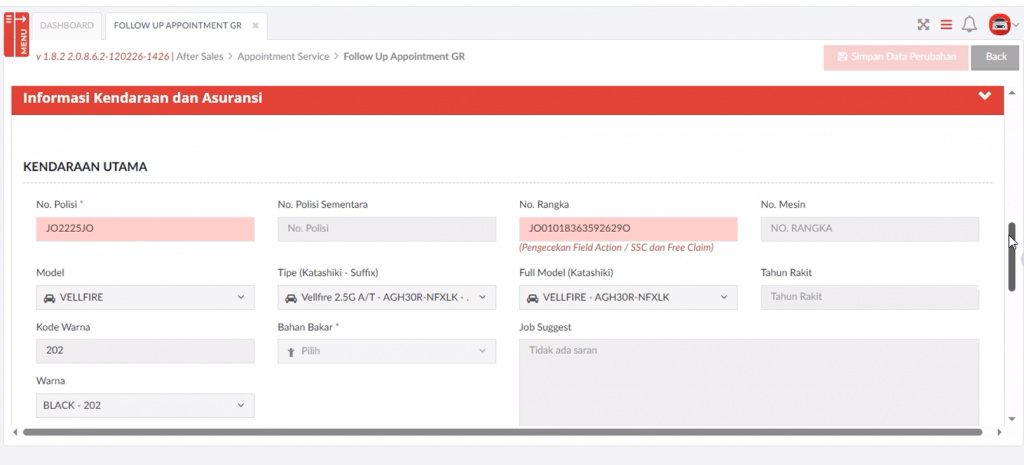
Task: Open the red list menu icon
Action: 946,25
